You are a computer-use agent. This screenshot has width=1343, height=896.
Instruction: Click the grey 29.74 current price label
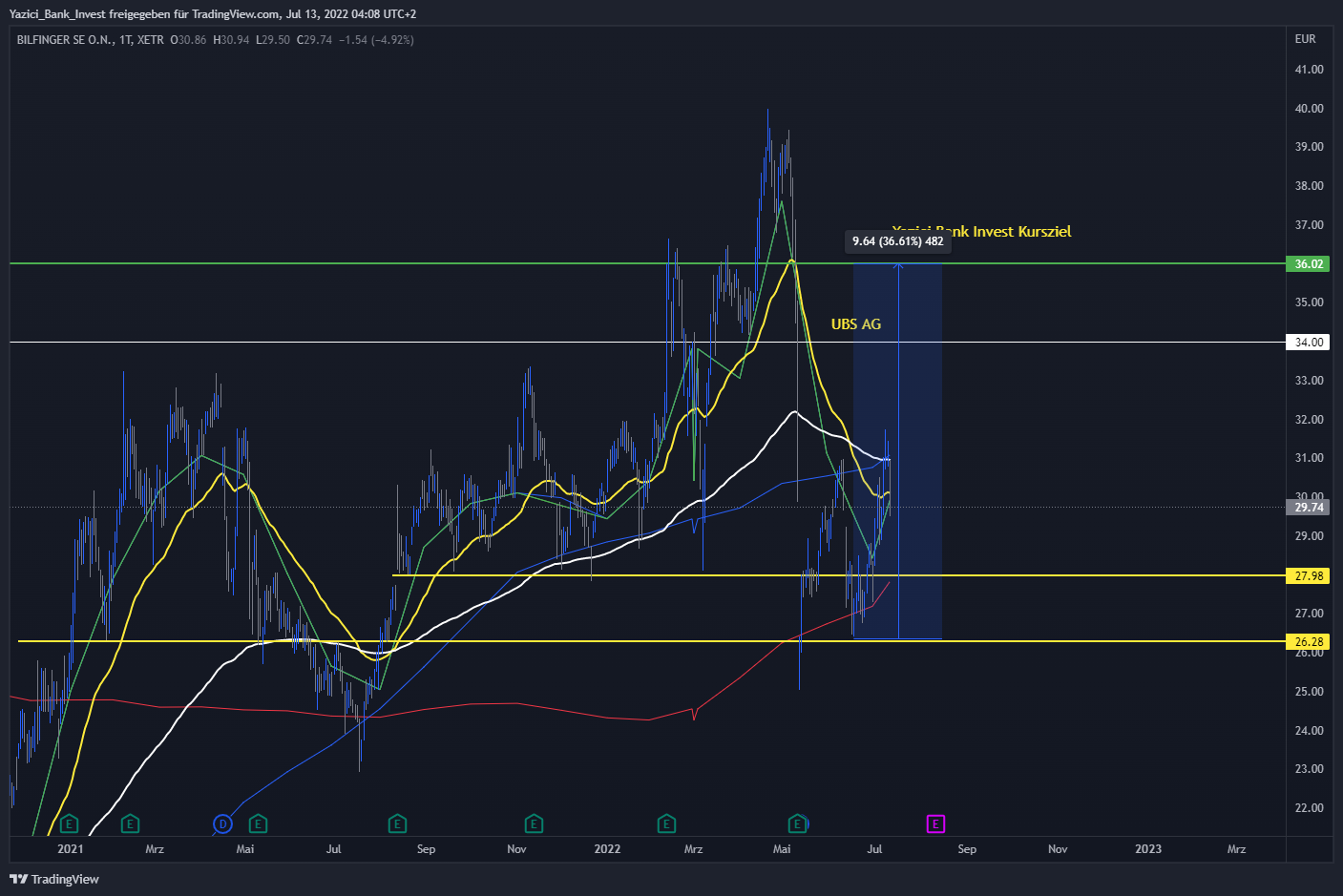point(1308,508)
